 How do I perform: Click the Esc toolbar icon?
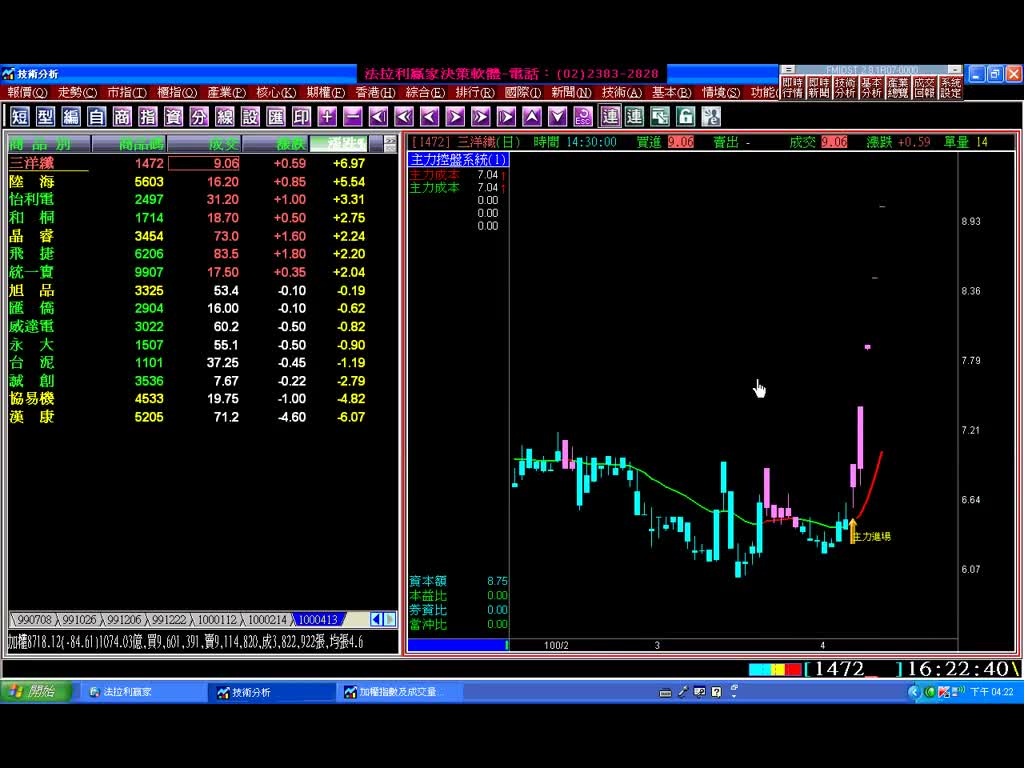click(583, 117)
